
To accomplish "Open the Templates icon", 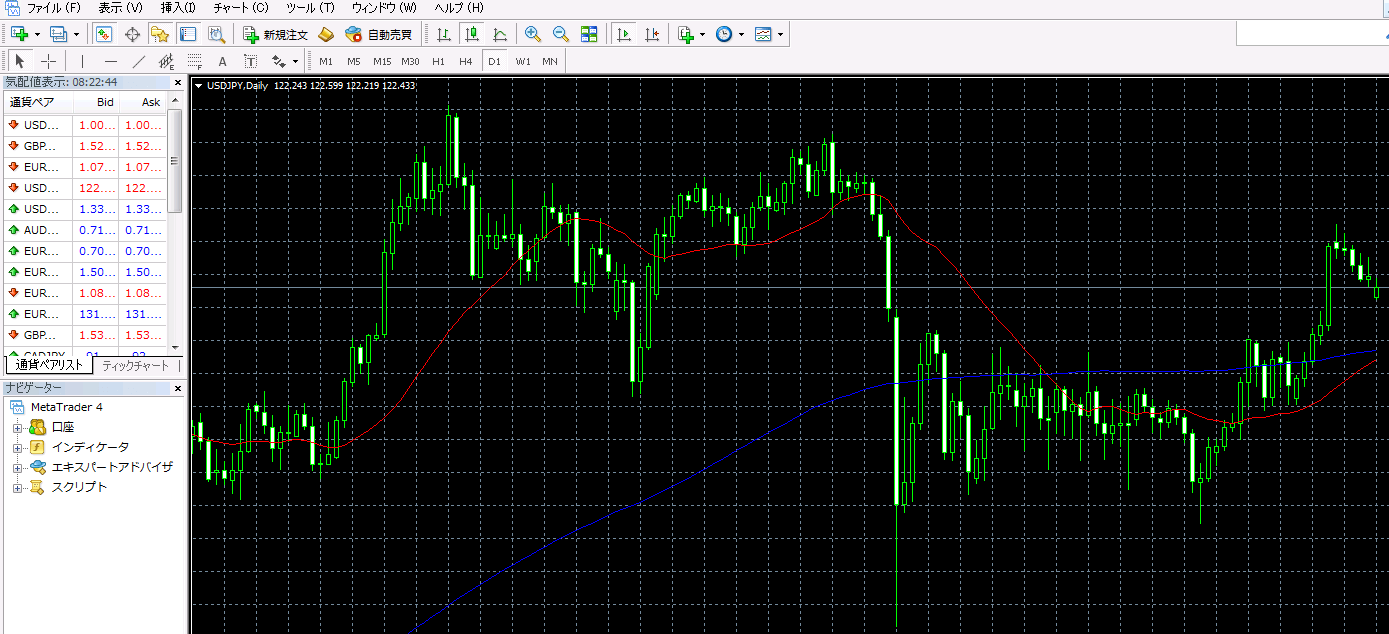I will [763, 34].
